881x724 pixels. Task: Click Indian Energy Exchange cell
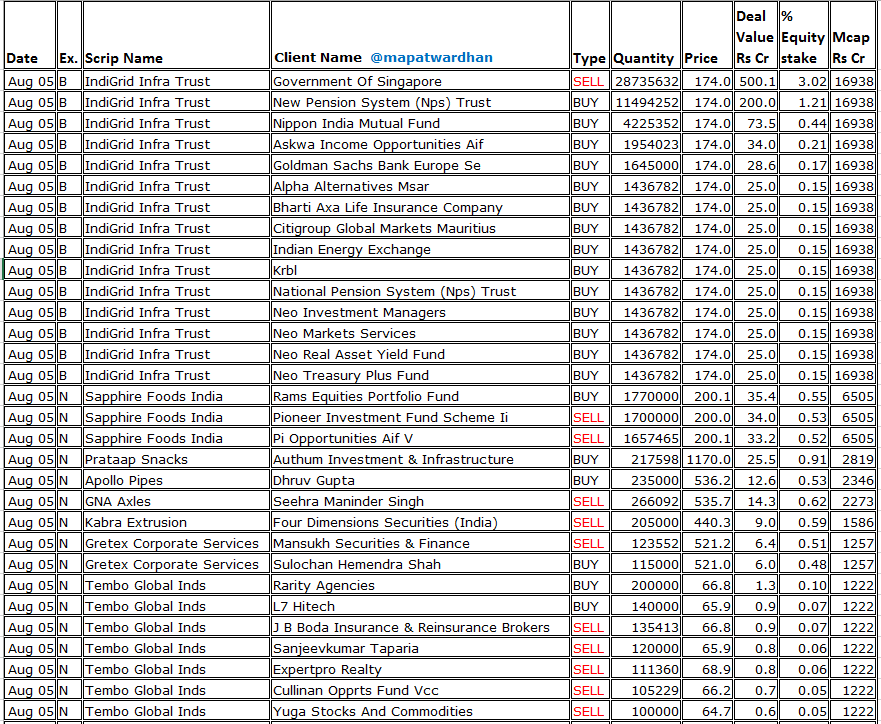420,249
